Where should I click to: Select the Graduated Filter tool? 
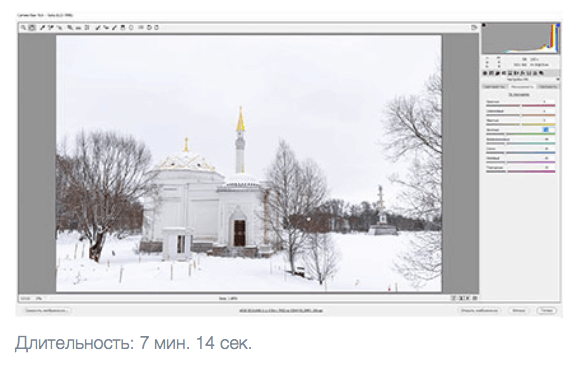pos(123,28)
